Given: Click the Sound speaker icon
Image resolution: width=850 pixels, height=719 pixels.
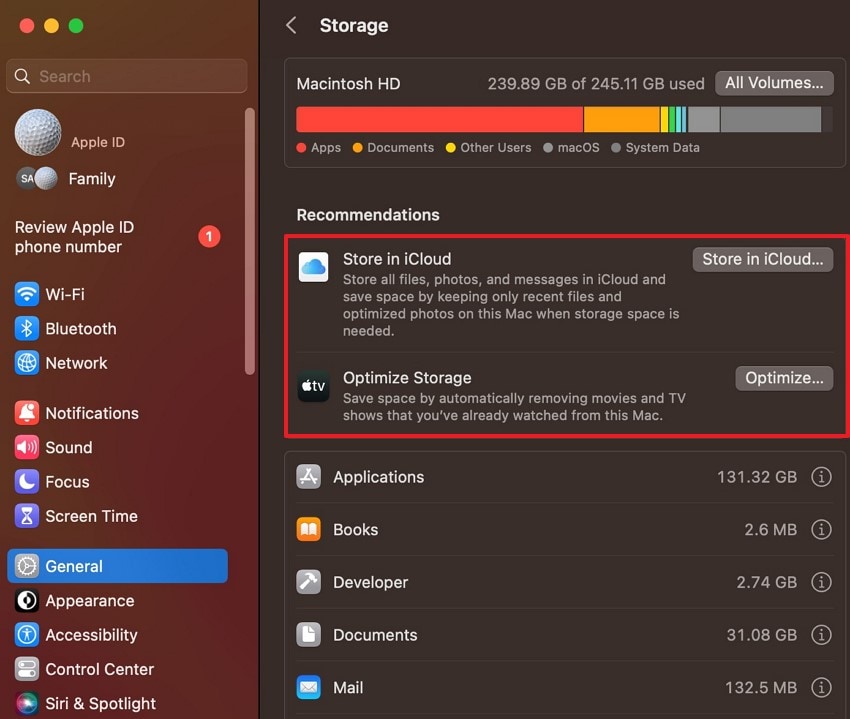Looking at the screenshot, I should point(27,447).
